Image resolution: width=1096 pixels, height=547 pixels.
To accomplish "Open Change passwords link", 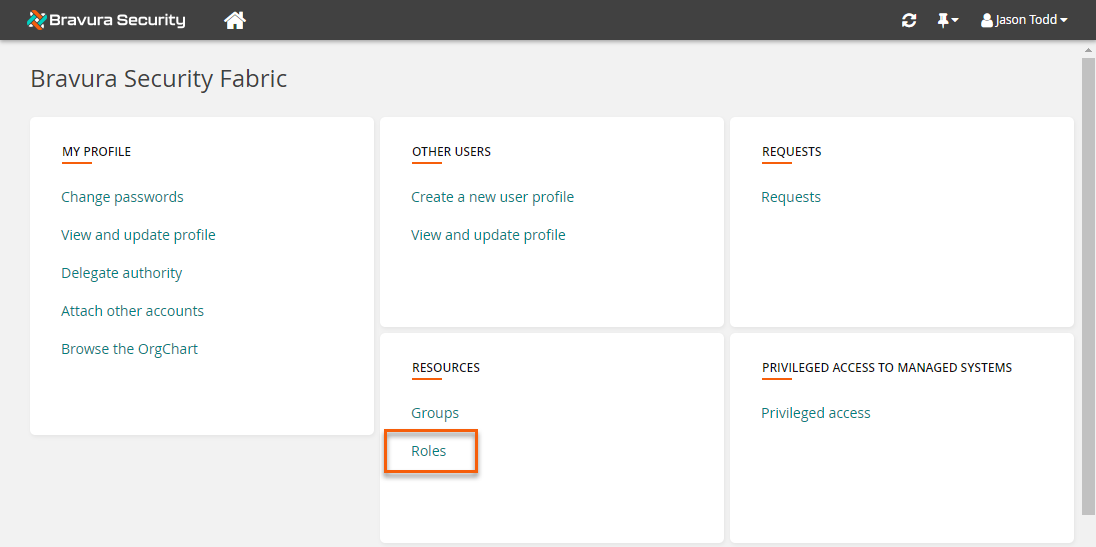I will (122, 197).
